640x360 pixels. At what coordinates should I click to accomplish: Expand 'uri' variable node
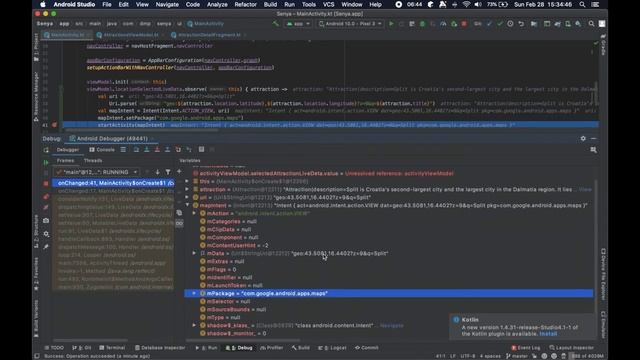[187, 198]
